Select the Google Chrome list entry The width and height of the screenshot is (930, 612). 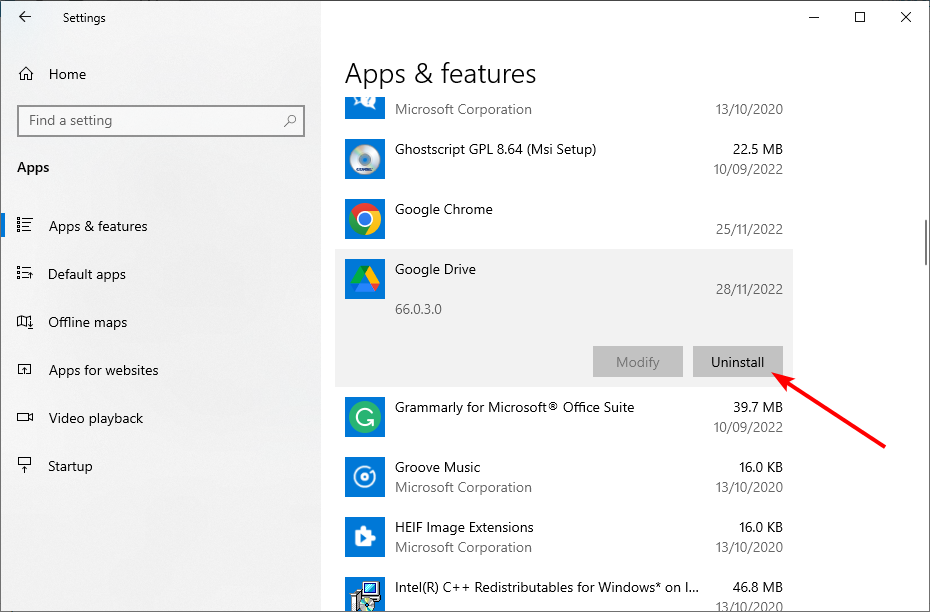564,219
